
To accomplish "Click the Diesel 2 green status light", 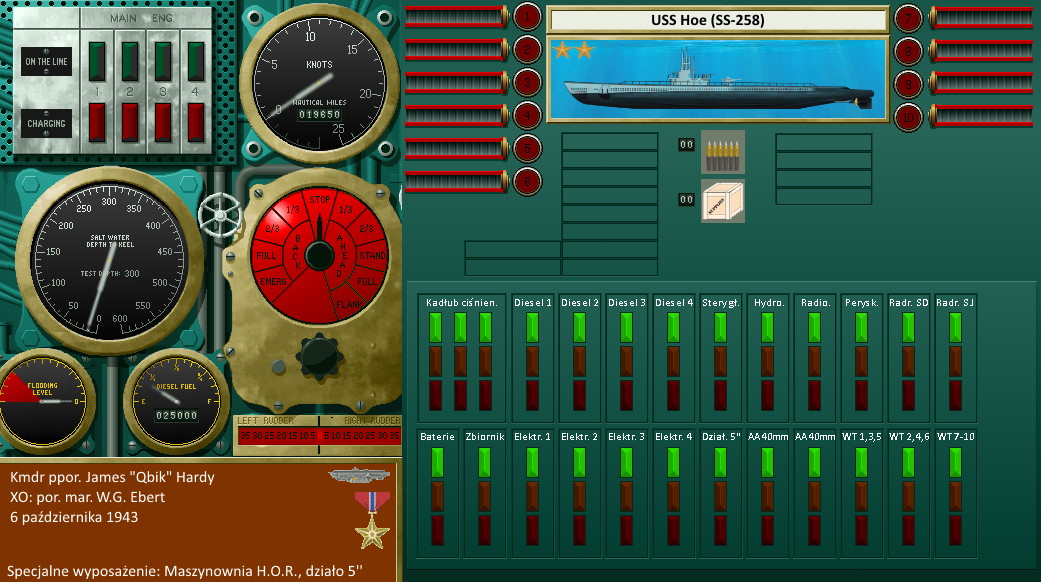I will pyautogui.click(x=580, y=327).
